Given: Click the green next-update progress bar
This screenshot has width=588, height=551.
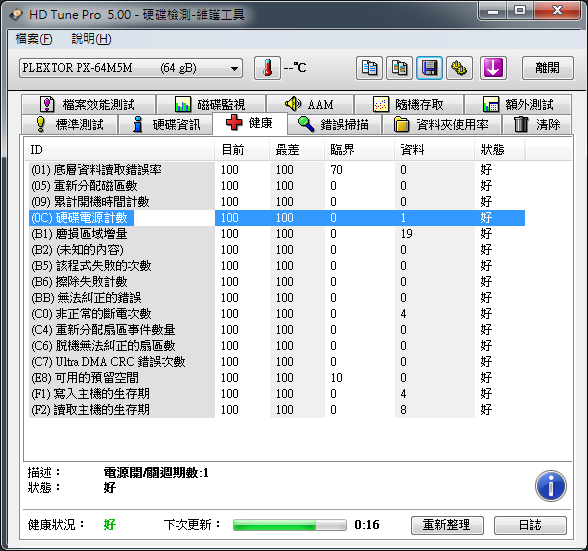Looking at the screenshot, I should 290,525.
